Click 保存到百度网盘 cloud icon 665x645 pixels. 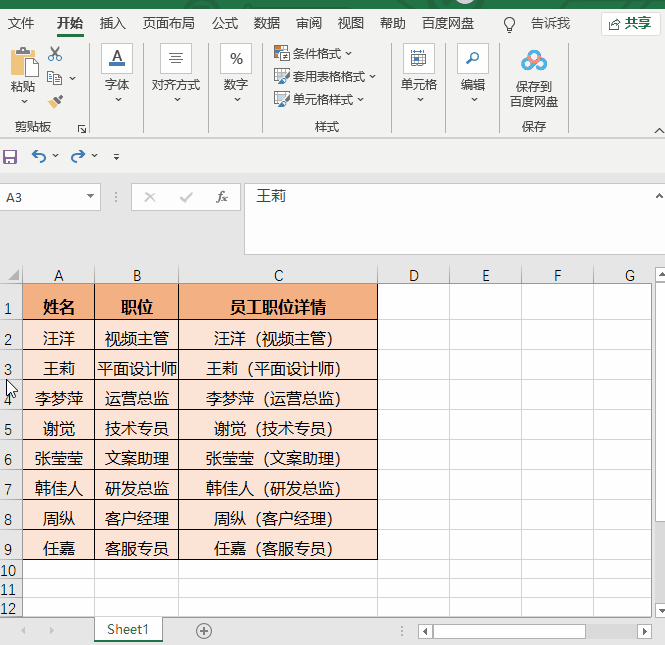pos(534,61)
